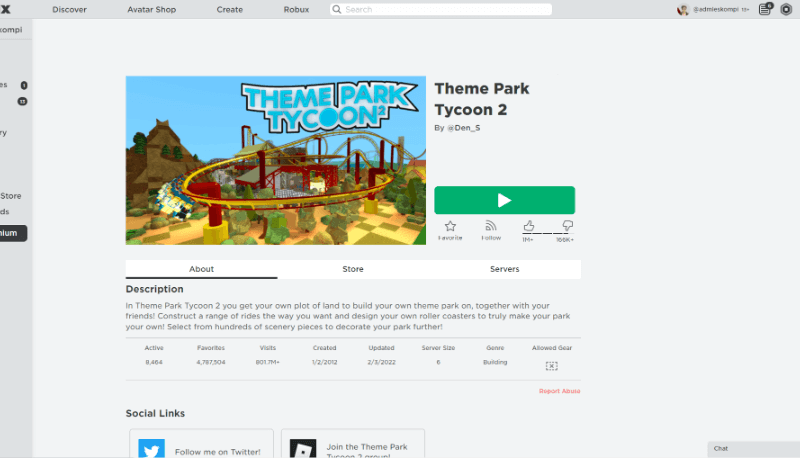Screen dimensions: 800x458
Task: Focus the Search input field
Action: 441,9
